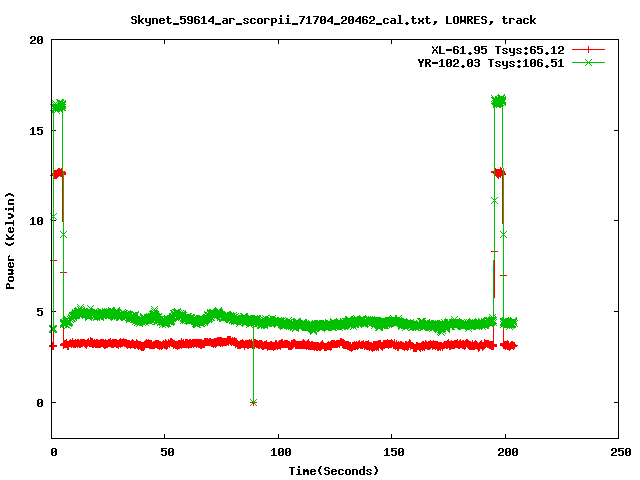Click the green calibration spike top near 197 seconds
The height and width of the screenshot is (480, 640).
click(x=498, y=101)
